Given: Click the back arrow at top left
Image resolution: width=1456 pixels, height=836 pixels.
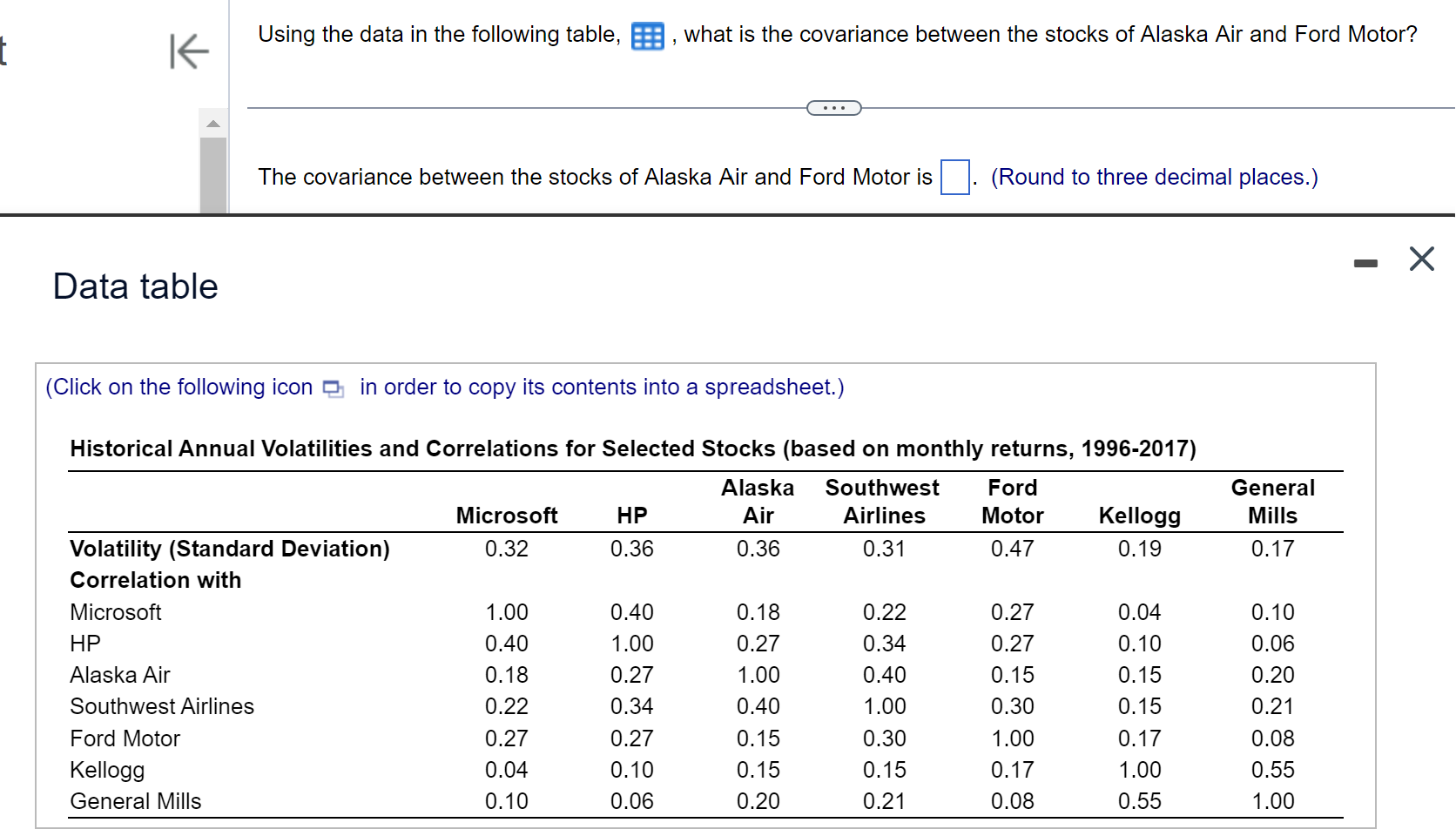Looking at the screenshot, I should (x=188, y=51).
